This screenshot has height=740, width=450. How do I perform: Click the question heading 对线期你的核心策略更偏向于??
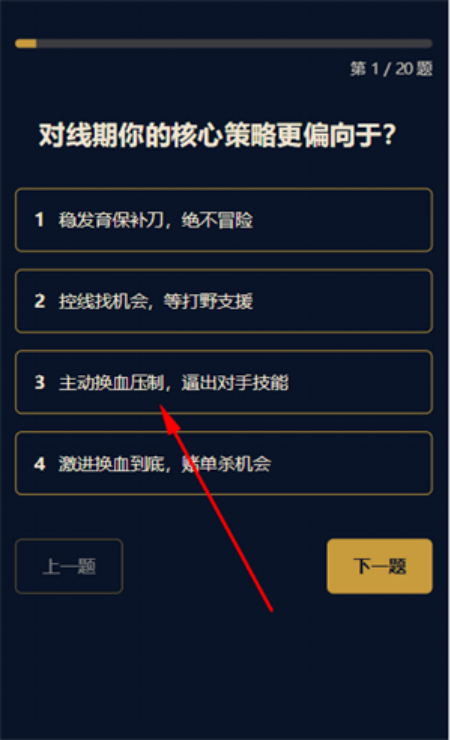(x=217, y=135)
